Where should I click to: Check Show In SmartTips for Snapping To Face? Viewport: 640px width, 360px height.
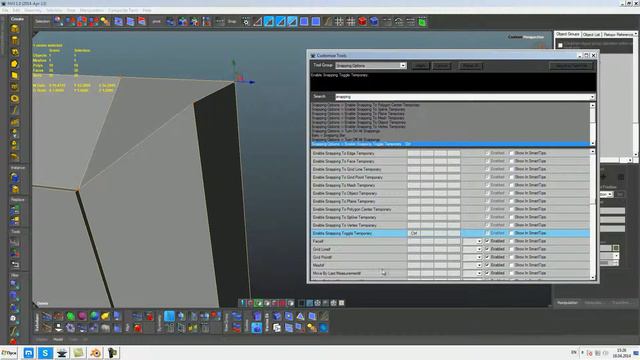511,161
